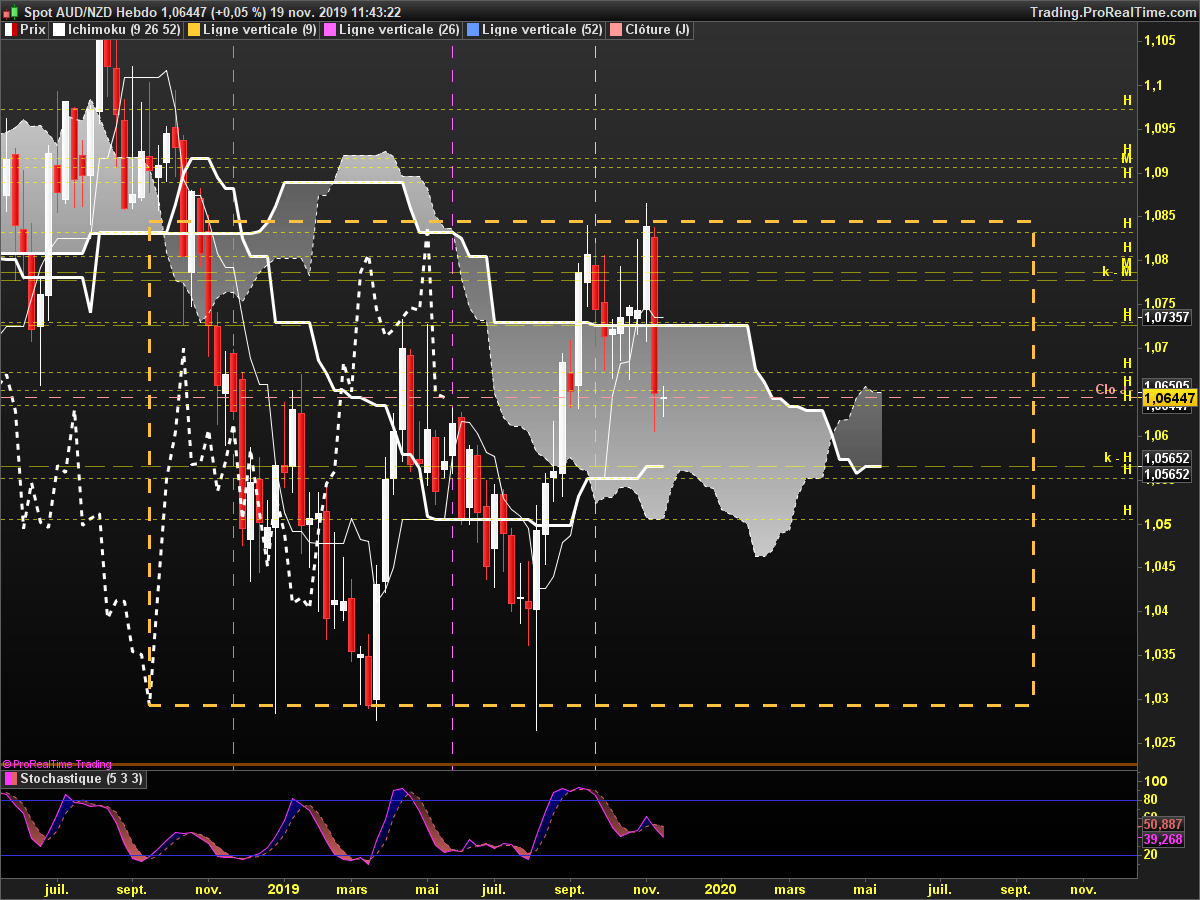Click the 1,025 price axis value

click(1160, 742)
